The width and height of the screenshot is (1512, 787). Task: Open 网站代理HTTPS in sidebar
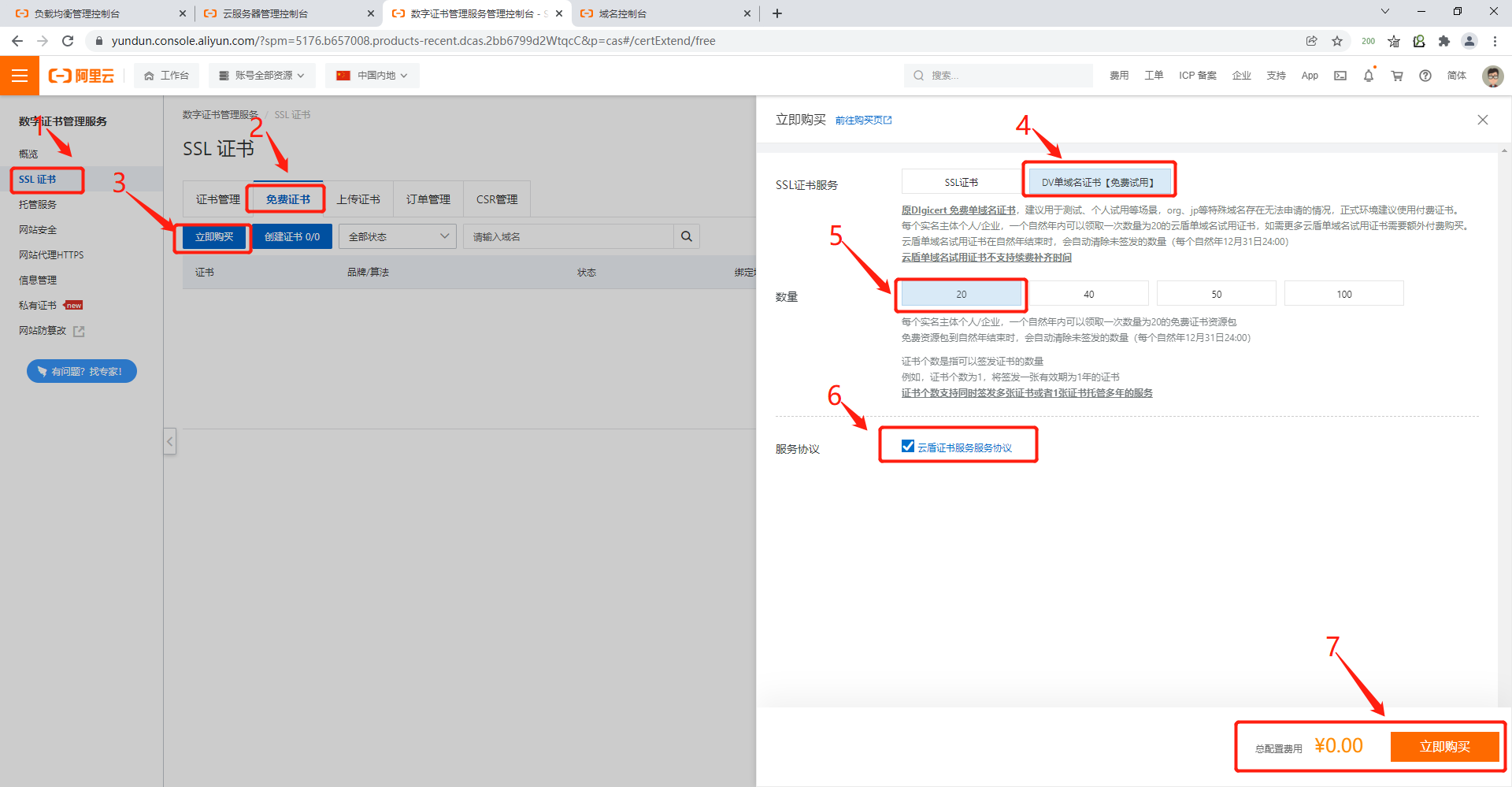pyautogui.click(x=51, y=255)
